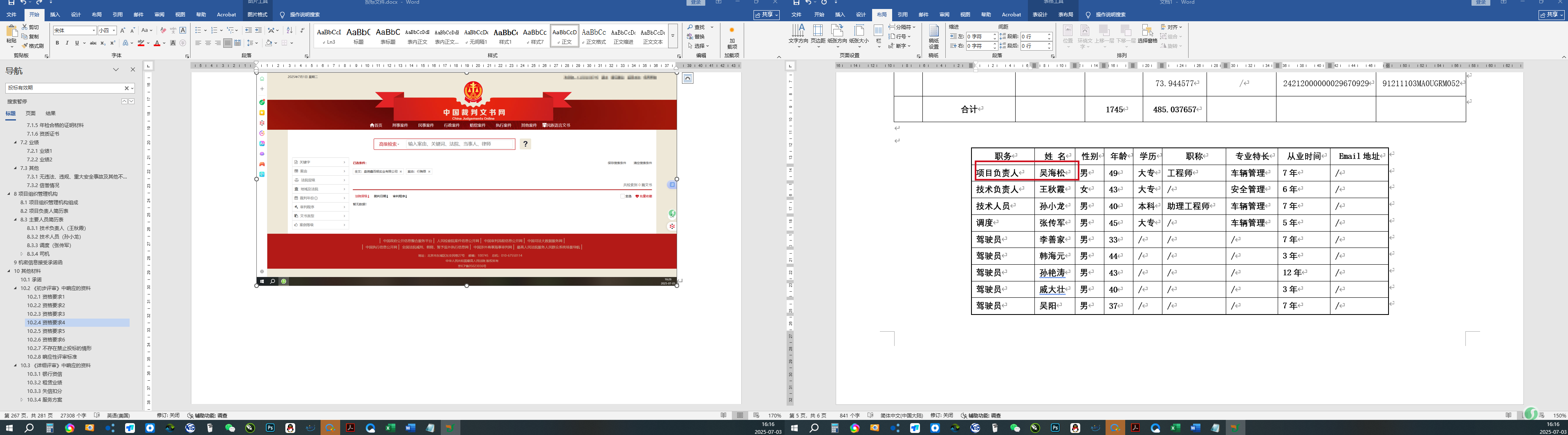Click the Grow Font icon
The height and width of the screenshot is (435, 1568).
coord(122,30)
